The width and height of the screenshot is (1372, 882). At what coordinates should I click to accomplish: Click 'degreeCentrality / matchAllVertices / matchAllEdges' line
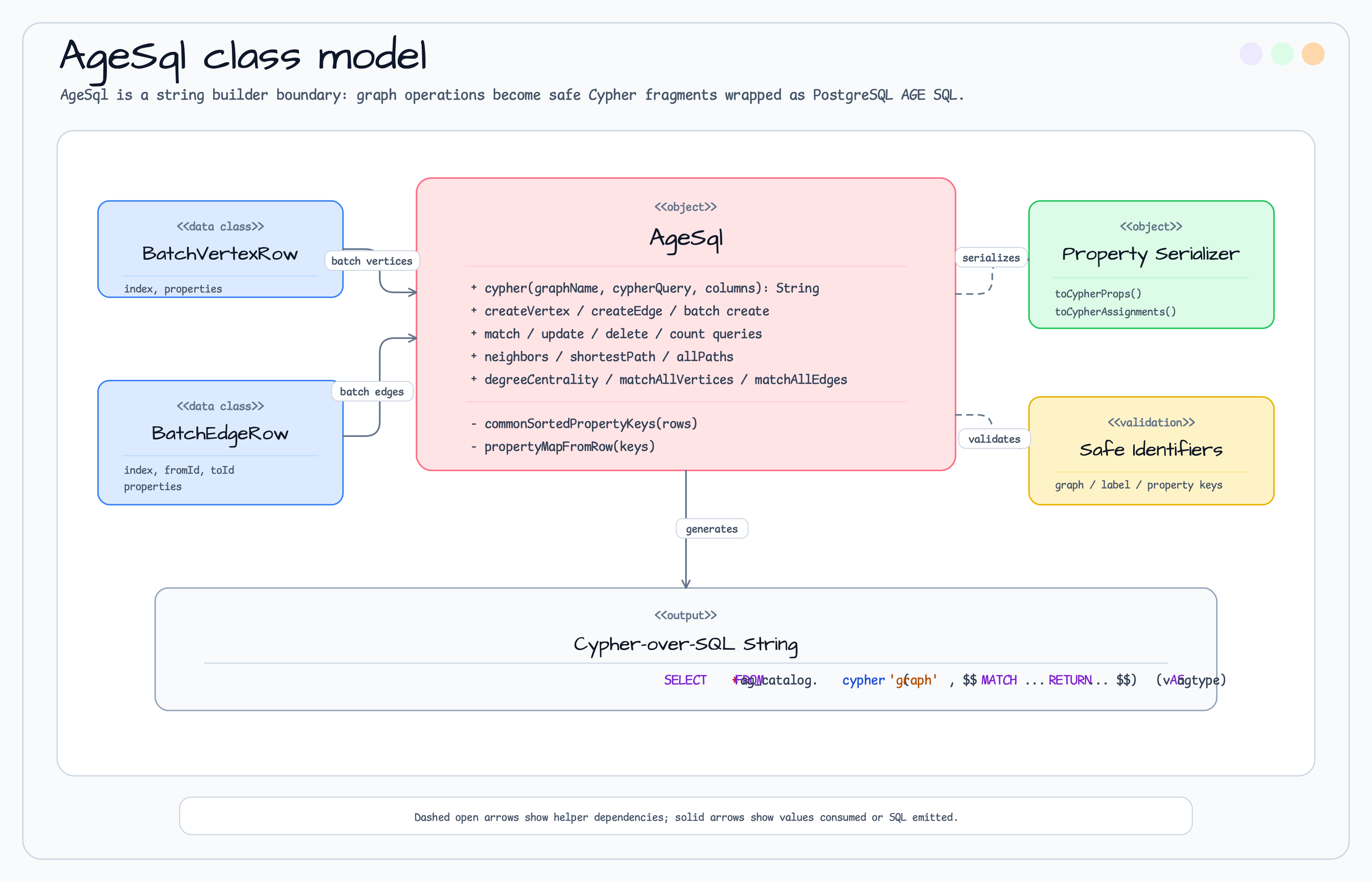tap(659, 380)
